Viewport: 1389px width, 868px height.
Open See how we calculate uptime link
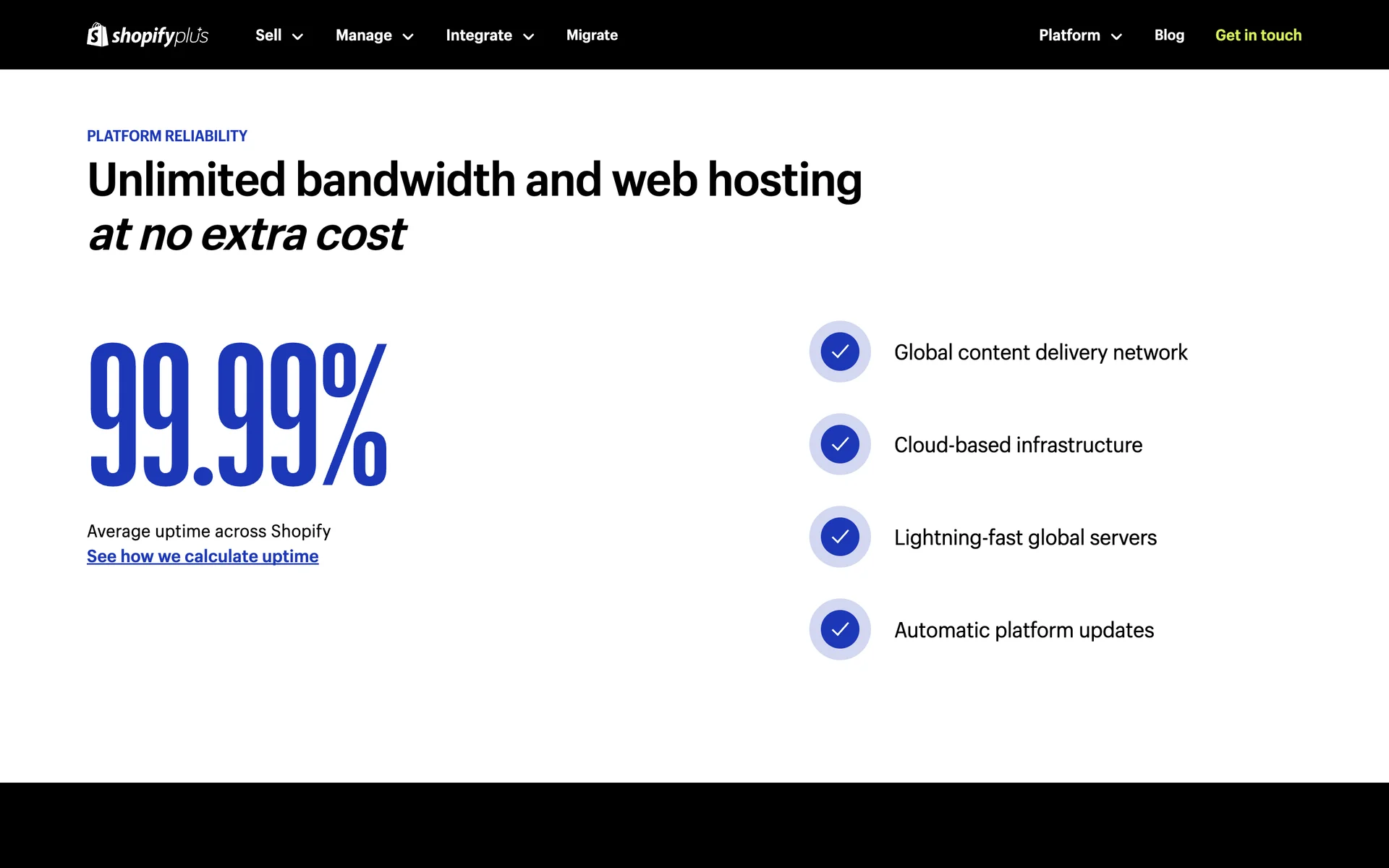tap(203, 556)
